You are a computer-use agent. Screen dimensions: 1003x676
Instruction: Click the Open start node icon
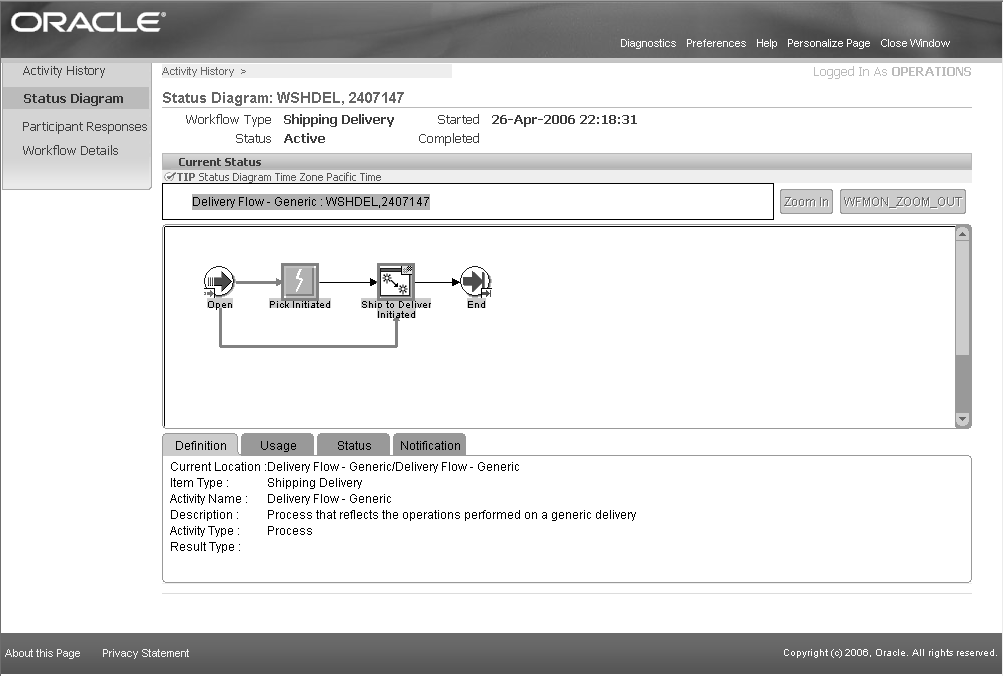[219, 281]
